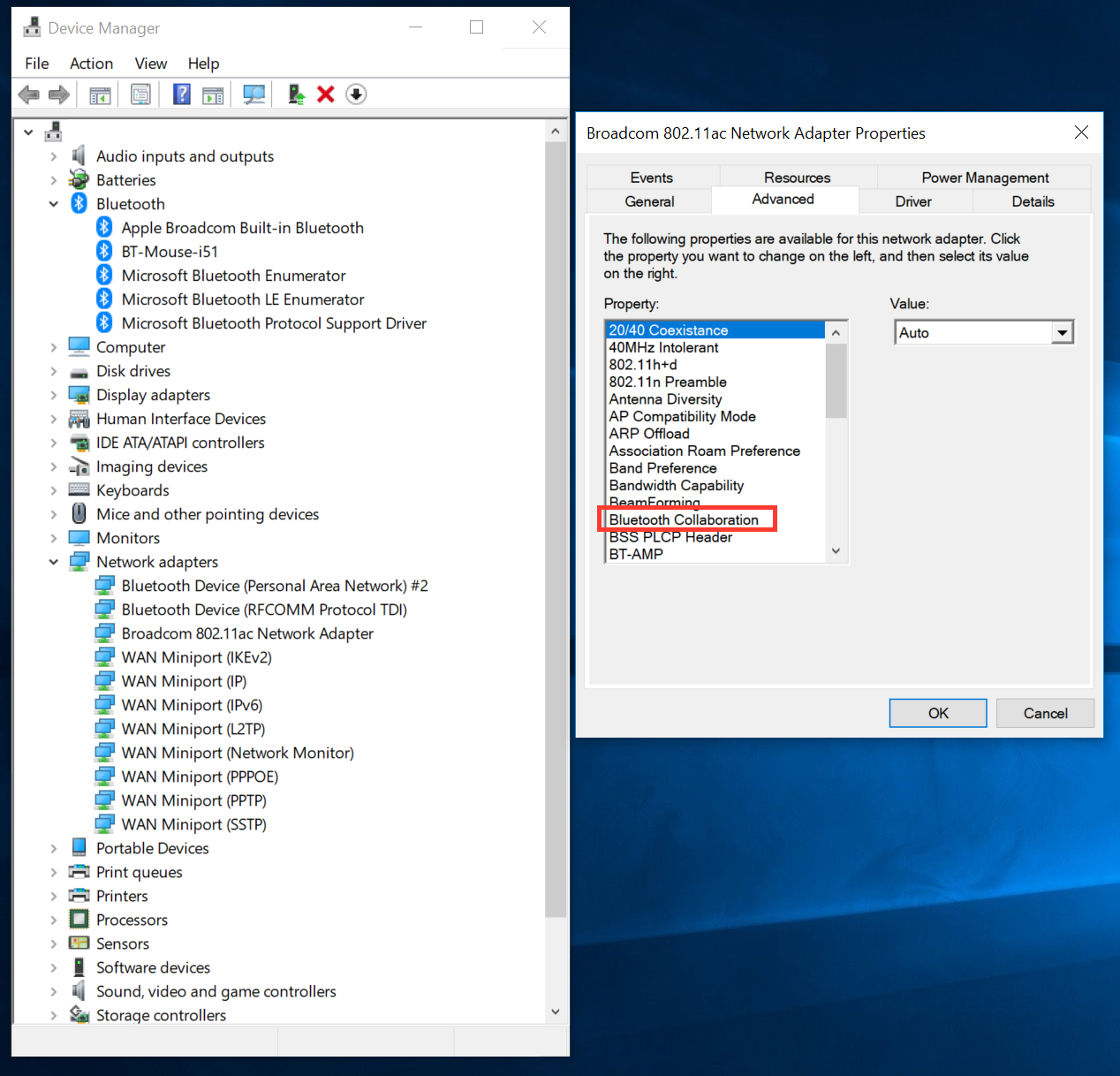
Task: Click the Disable device down-arrow icon
Action: (356, 94)
